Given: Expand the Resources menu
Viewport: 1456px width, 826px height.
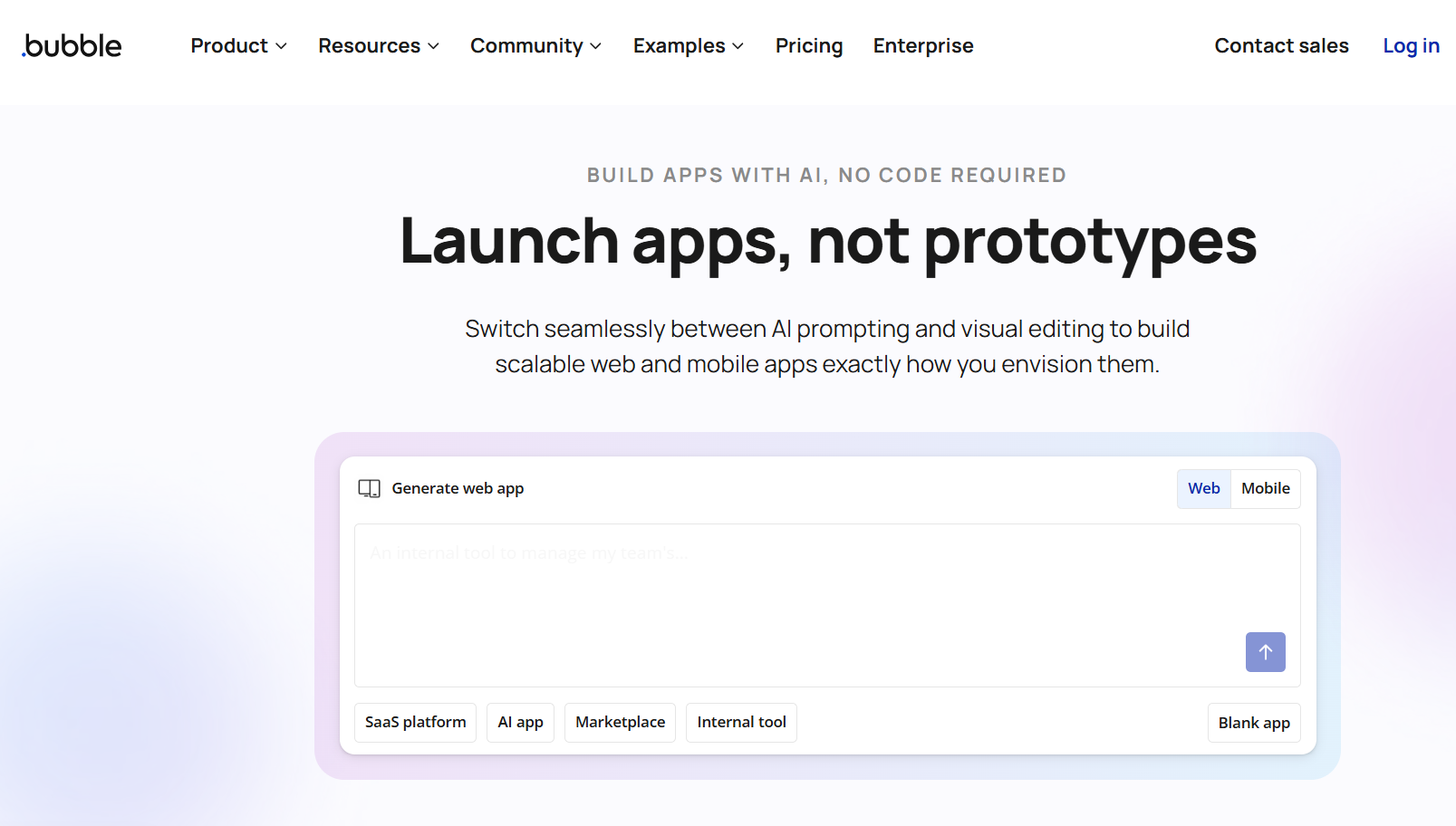Looking at the screenshot, I should (x=379, y=45).
